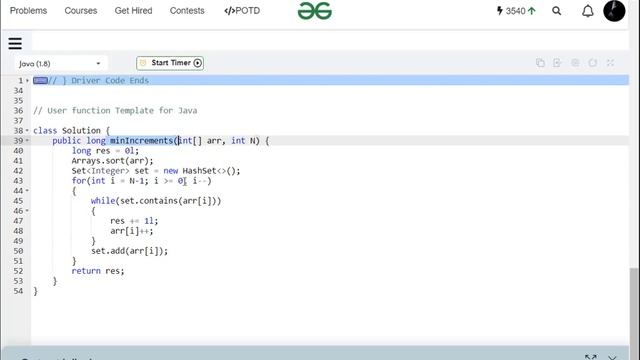
Task: Enter fullscreen editor mode
Action: click(610, 63)
